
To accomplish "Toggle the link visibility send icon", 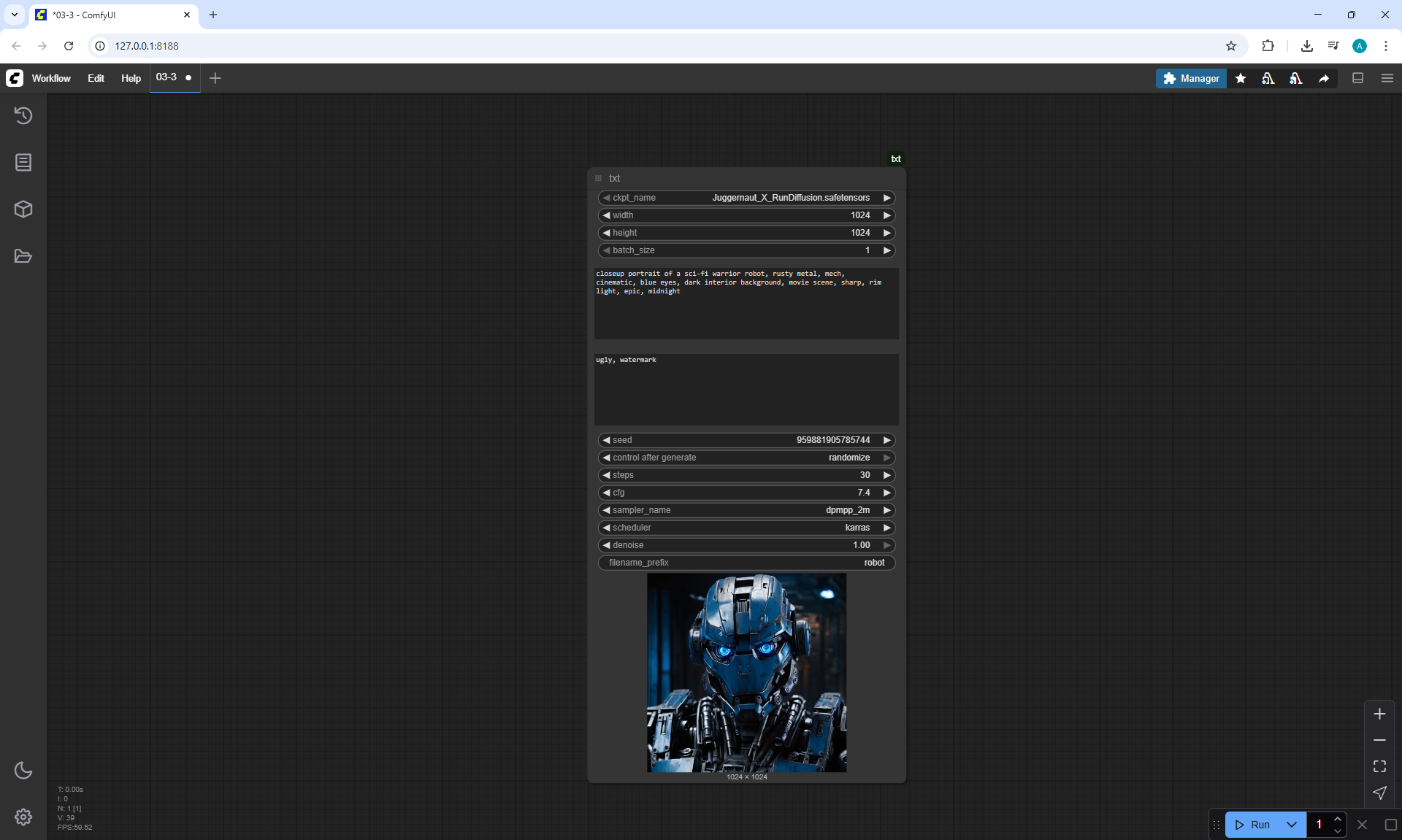I will point(1379,793).
